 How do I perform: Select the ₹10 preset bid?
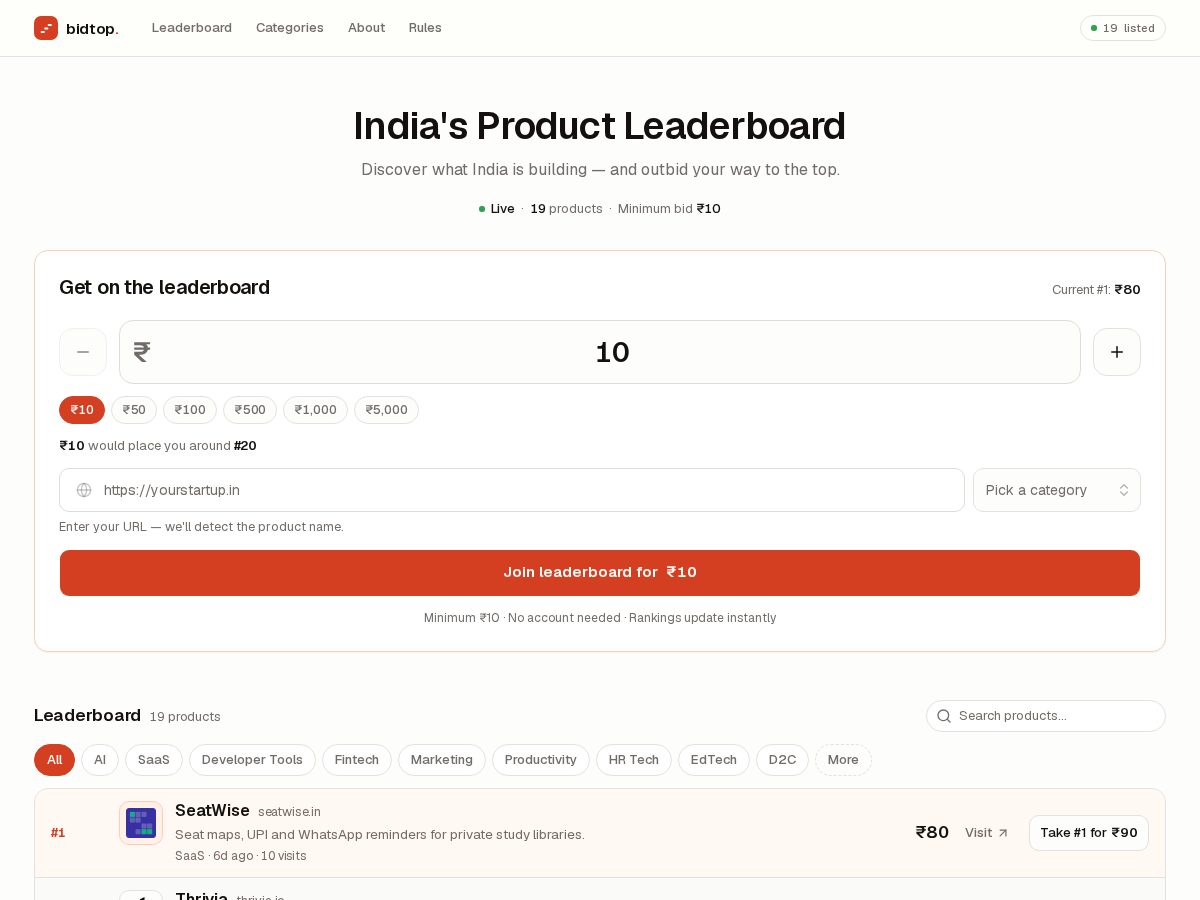click(x=82, y=410)
